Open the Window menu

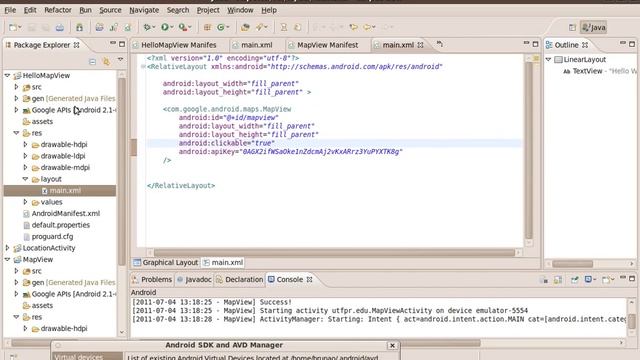(240, 10)
